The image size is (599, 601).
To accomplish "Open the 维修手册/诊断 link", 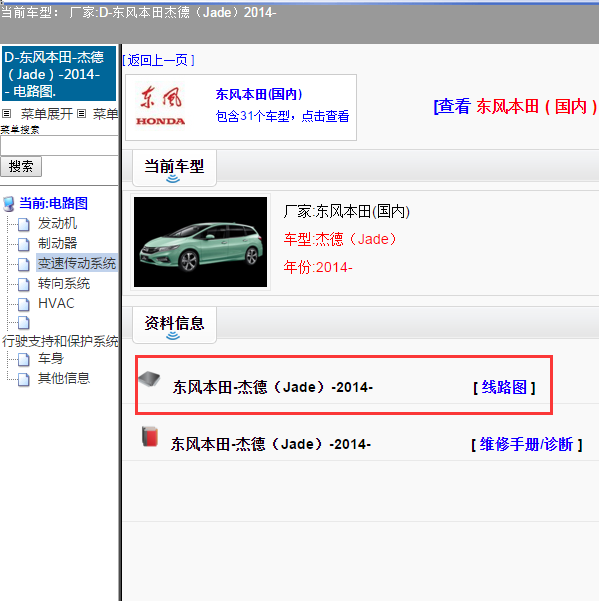I will point(527,445).
